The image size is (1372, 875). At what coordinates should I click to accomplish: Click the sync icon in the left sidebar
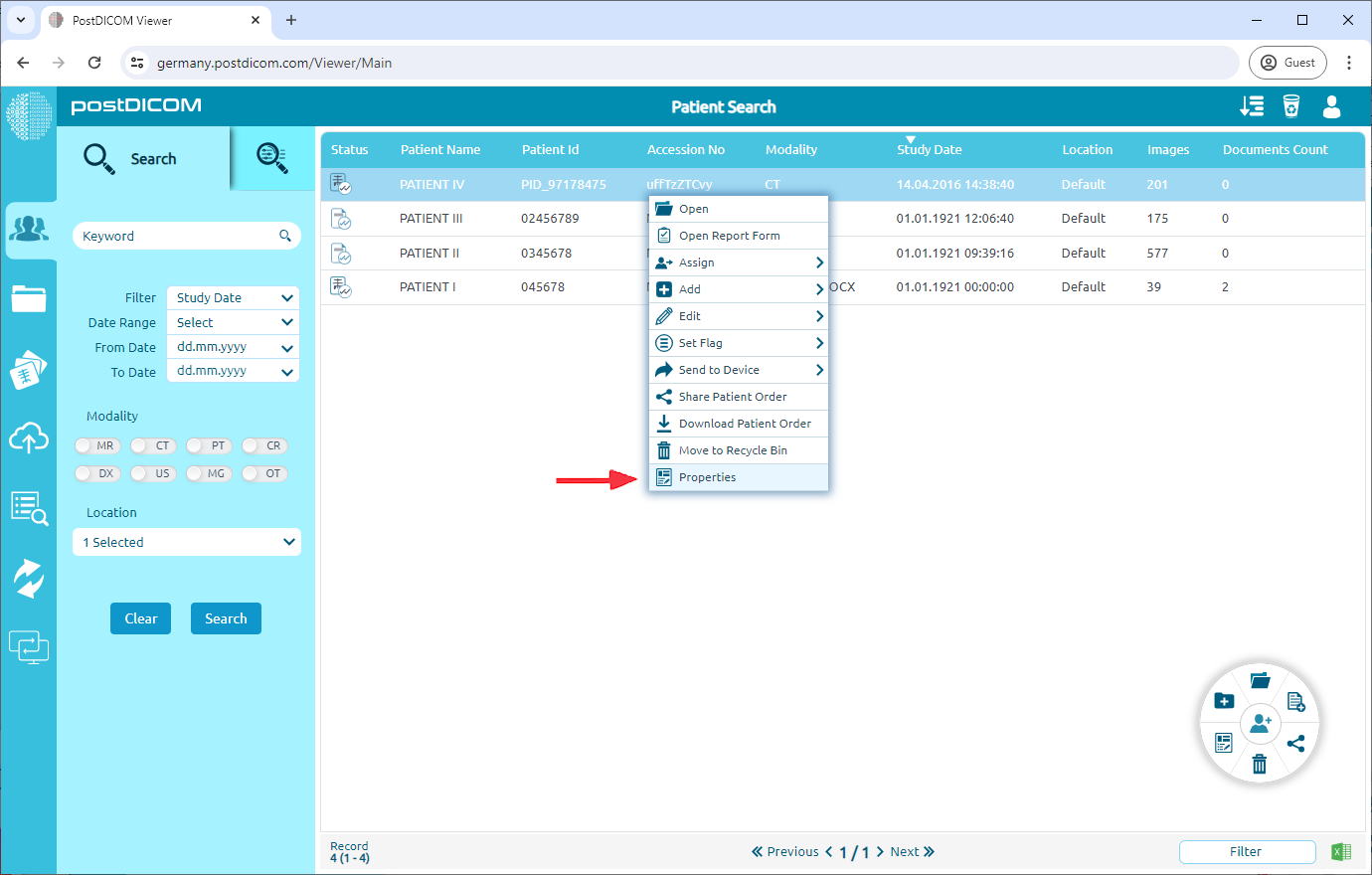click(30, 577)
